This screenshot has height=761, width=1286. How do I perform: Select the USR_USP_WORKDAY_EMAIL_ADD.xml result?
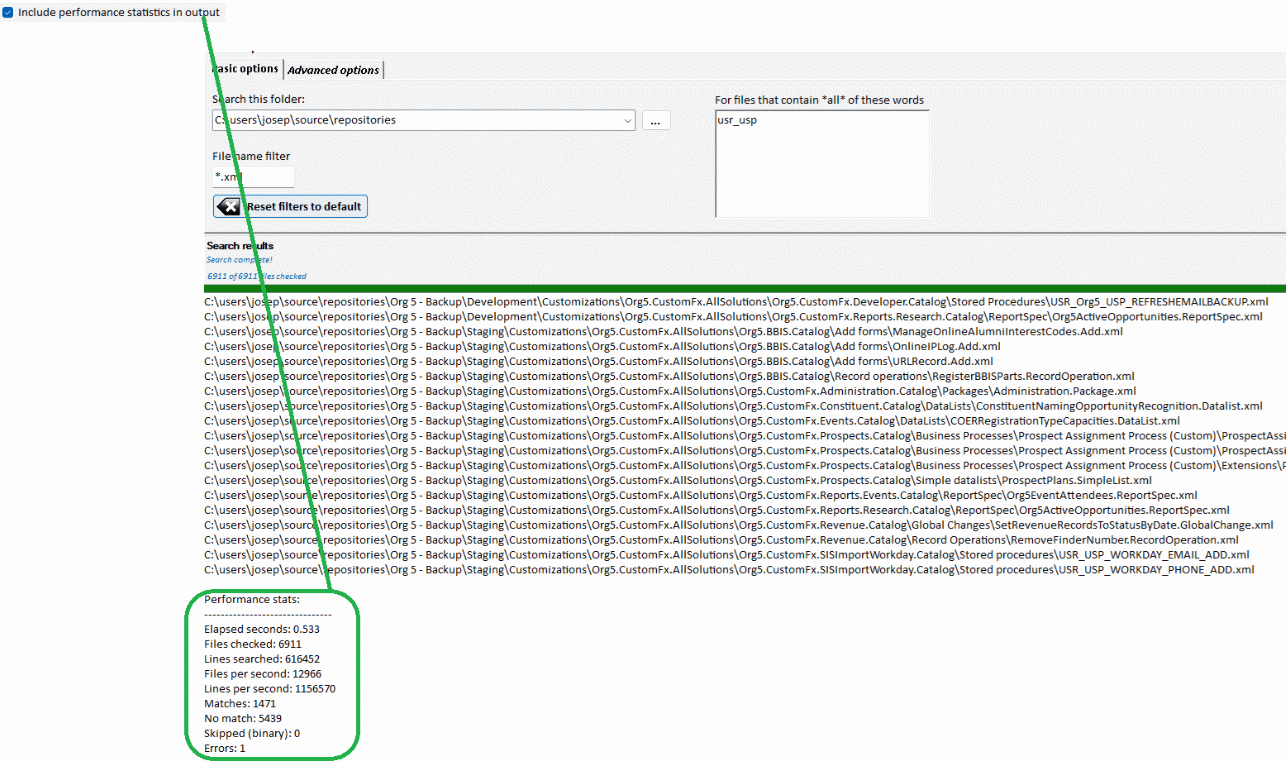point(727,555)
